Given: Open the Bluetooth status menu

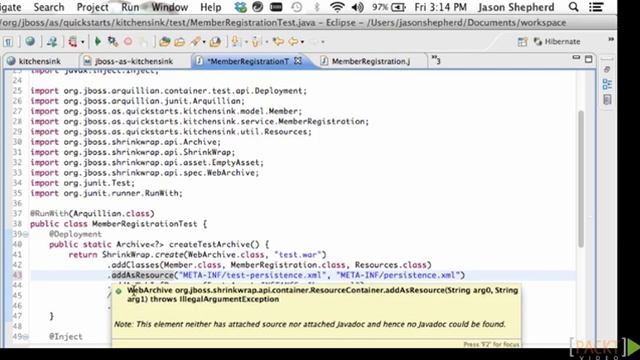Looking at the screenshot, I should click(317, 7).
